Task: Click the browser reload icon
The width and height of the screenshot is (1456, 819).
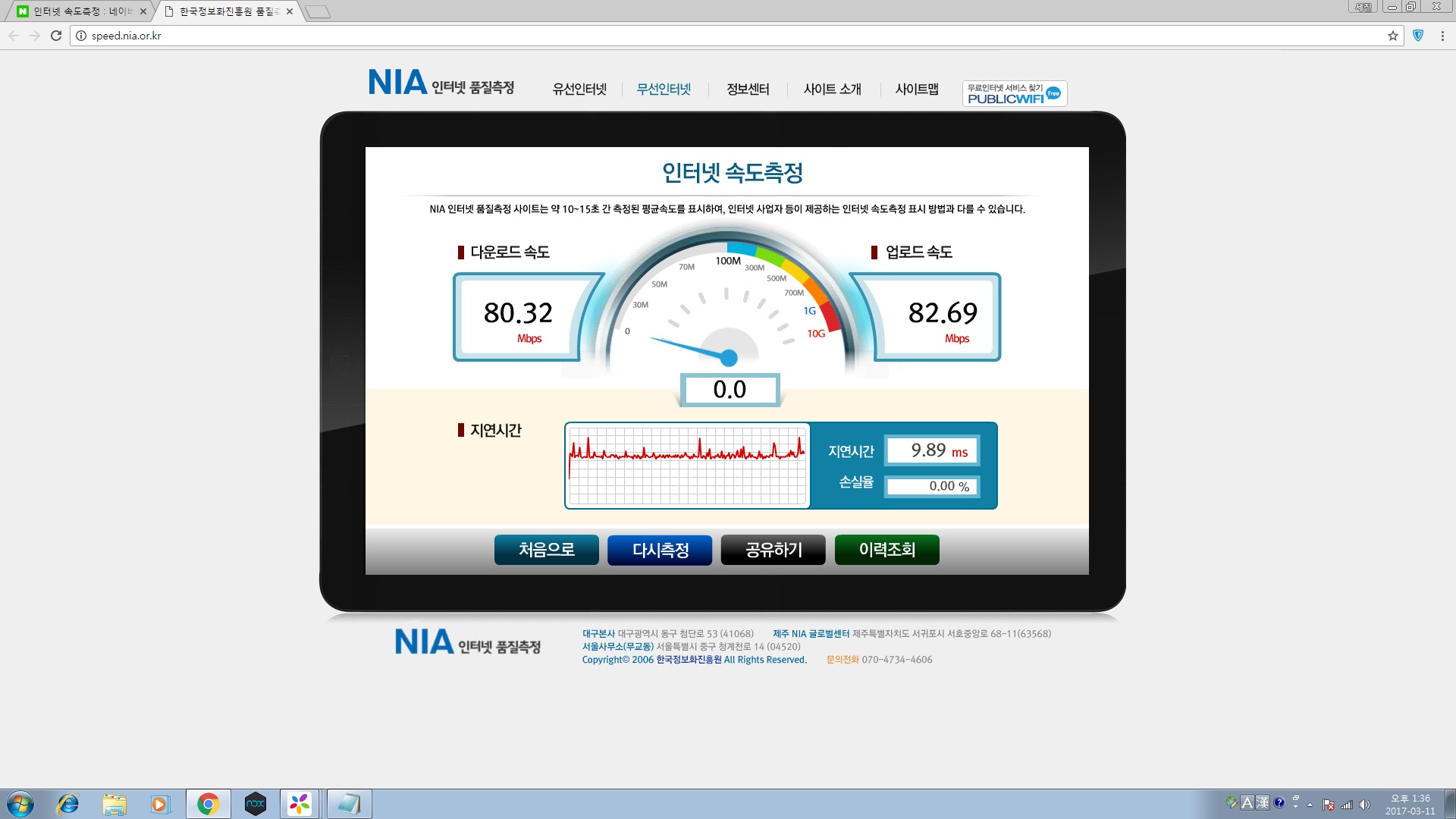Action: coord(56,36)
